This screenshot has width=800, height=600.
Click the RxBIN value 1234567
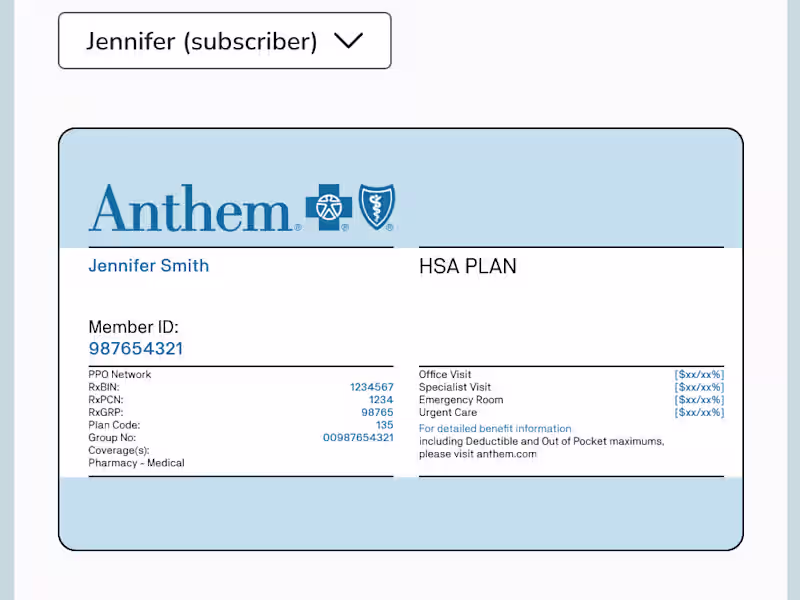tap(372, 387)
